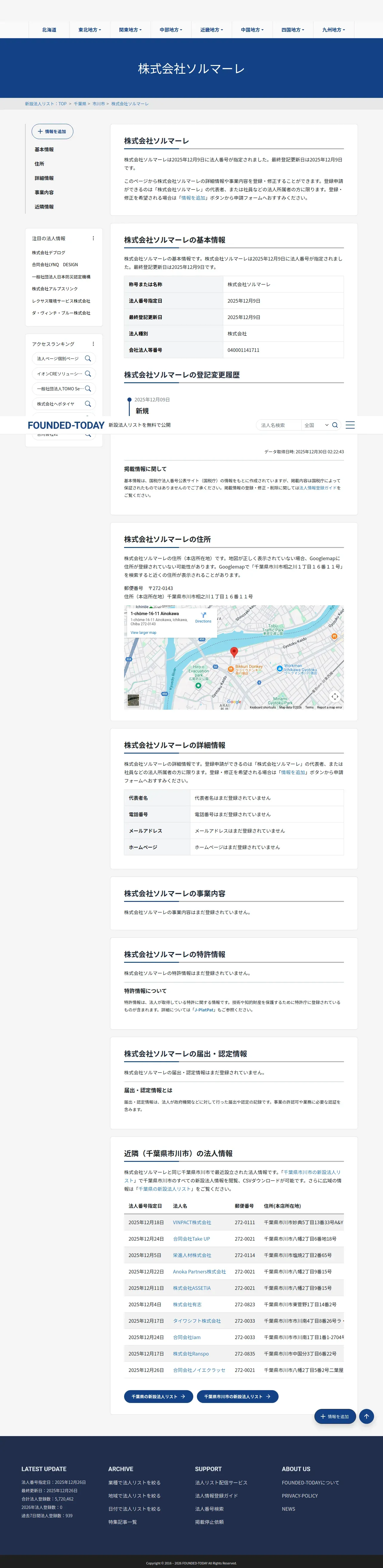Click magnifier beside 法人ページ個別ページ

pyautogui.click(x=88, y=358)
